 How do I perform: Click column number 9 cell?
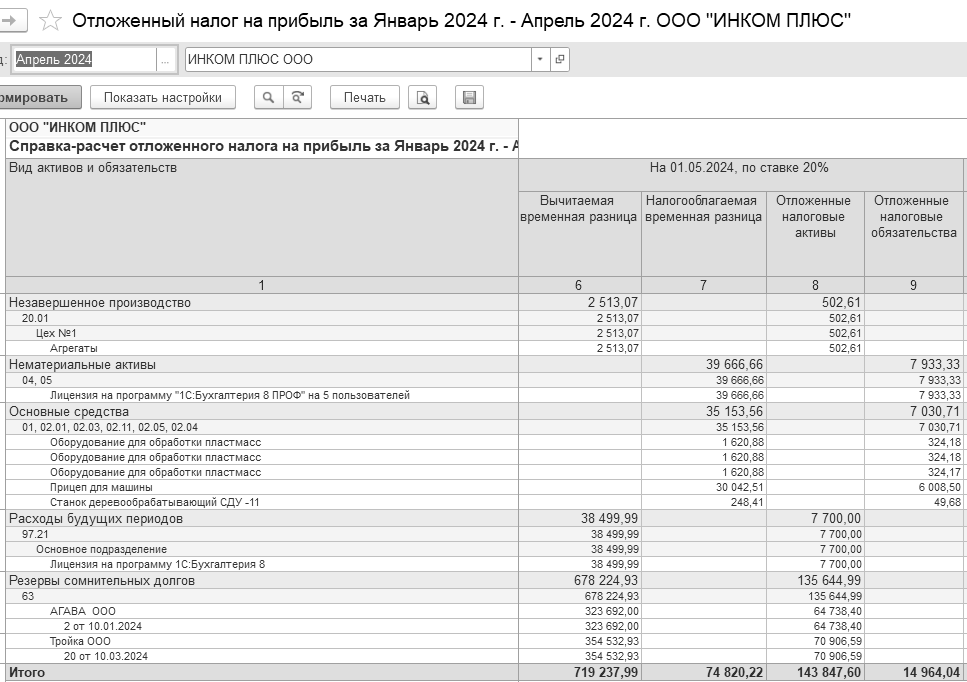point(914,285)
